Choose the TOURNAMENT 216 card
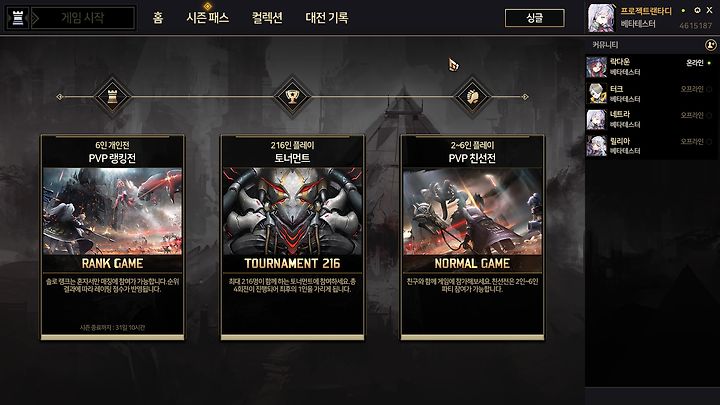Image resolution: width=720 pixels, height=405 pixels. click(x=292, y=237)
